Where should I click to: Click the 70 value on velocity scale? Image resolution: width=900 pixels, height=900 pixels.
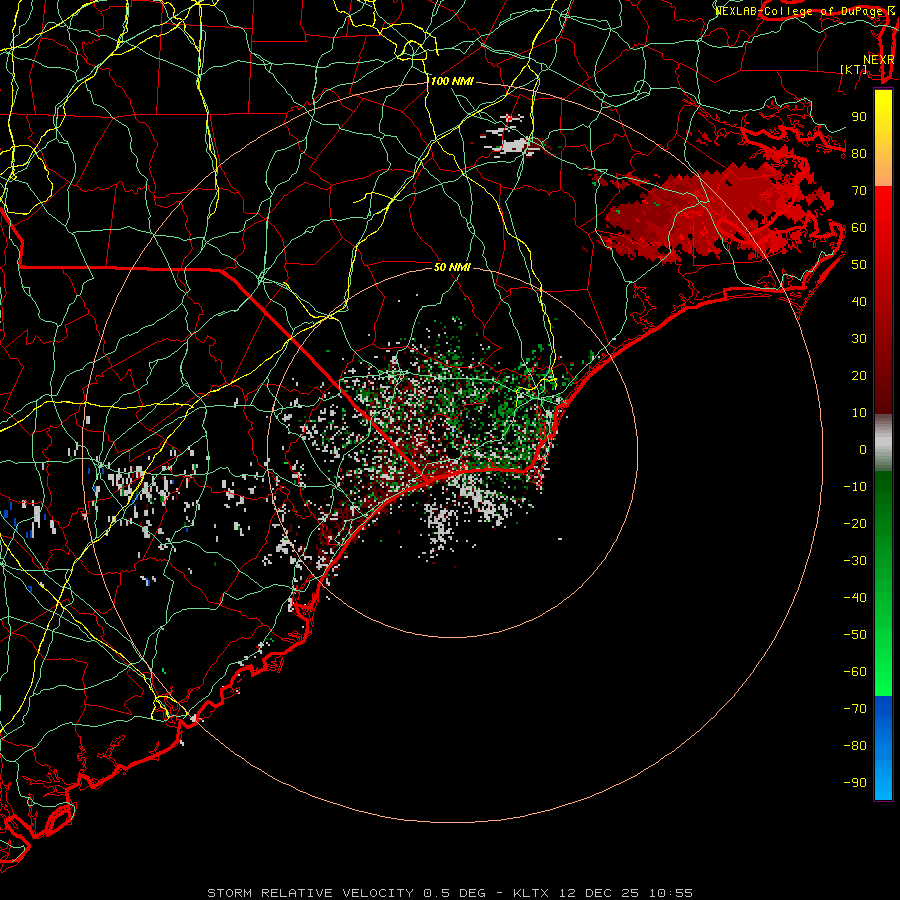tap(859, 191)
